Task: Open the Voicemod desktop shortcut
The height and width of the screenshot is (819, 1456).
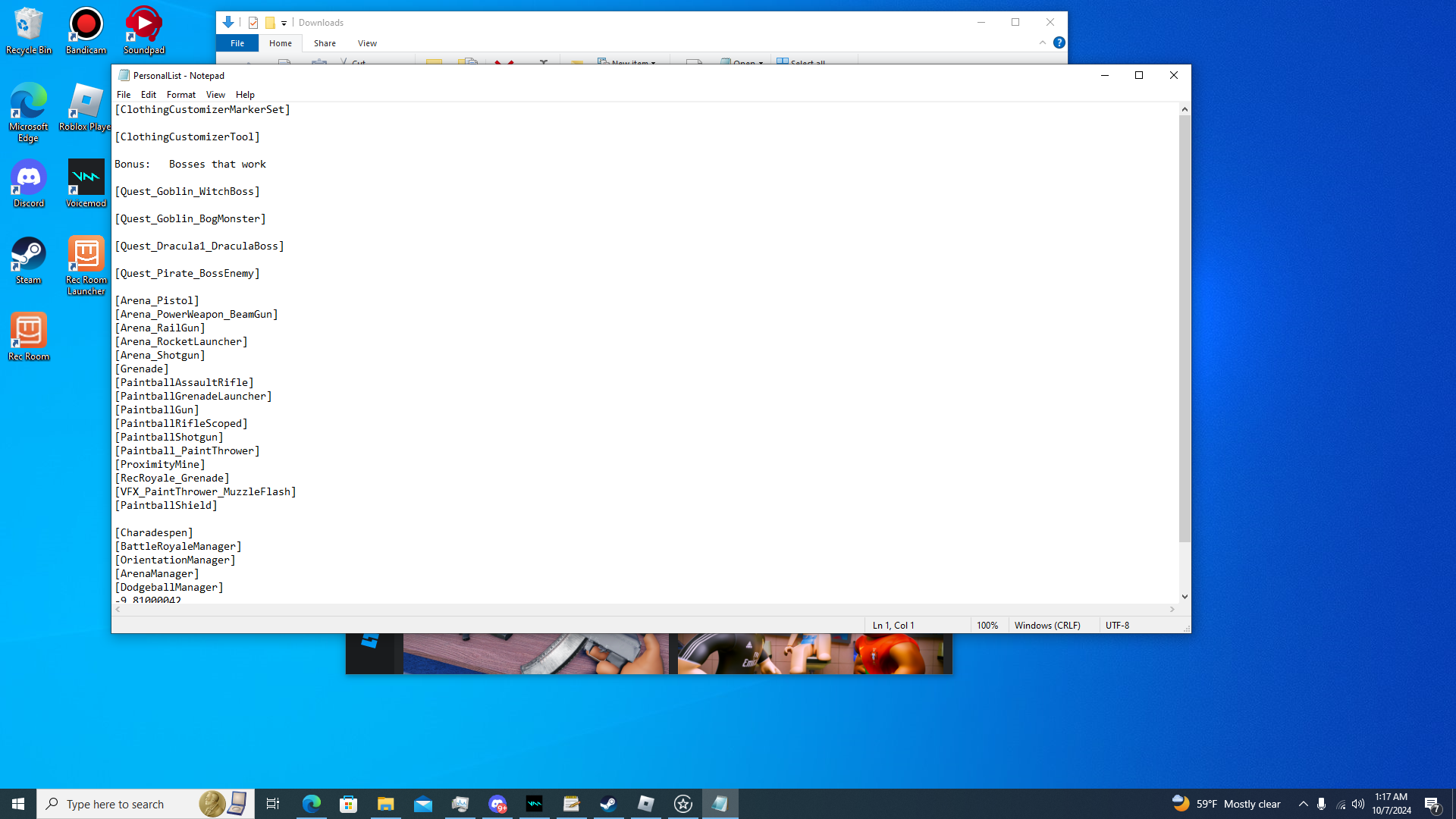Action: click(x=86, y=183)
